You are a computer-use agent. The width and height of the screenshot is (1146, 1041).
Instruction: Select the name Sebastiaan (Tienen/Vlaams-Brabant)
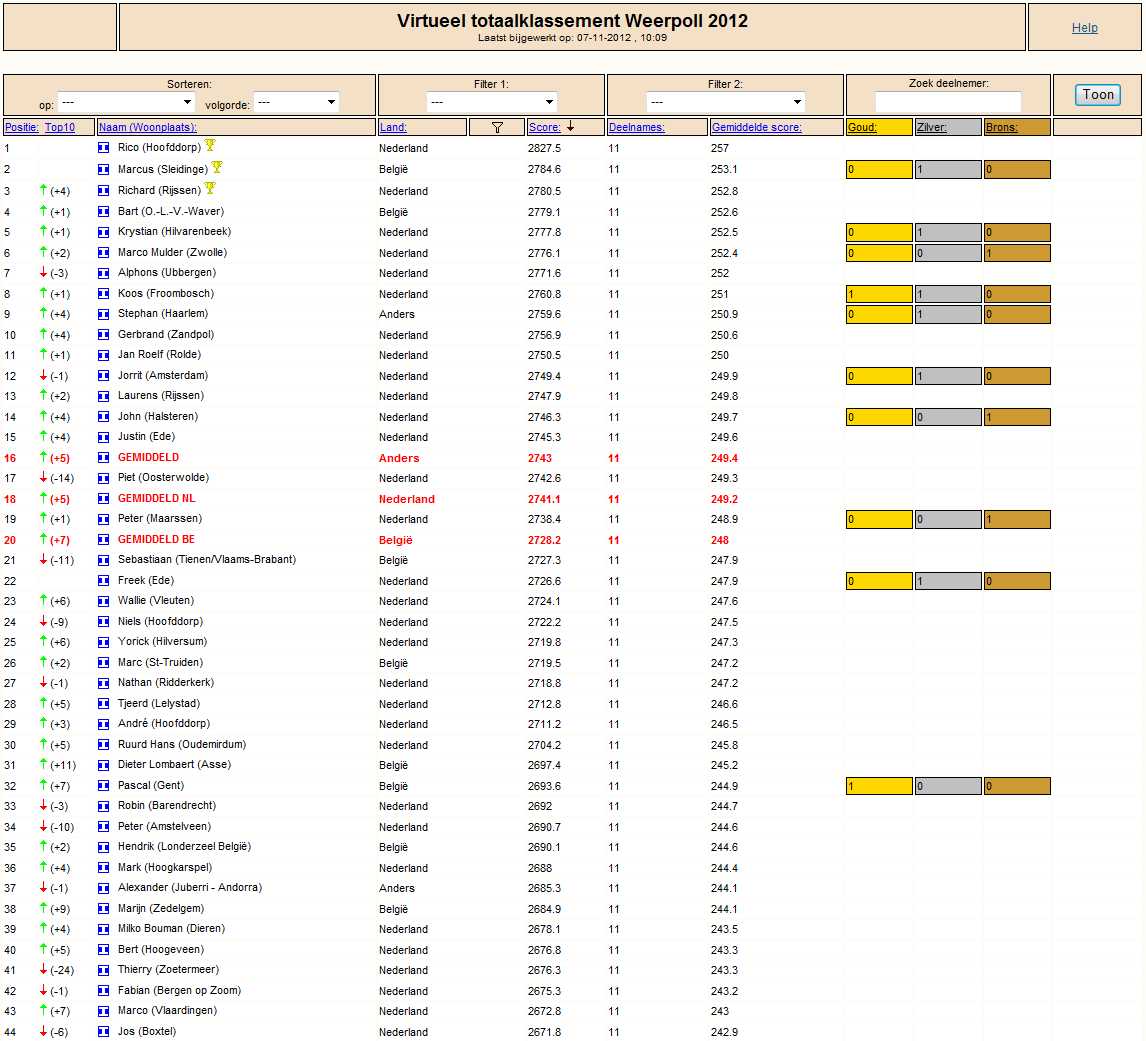(207, 559)
